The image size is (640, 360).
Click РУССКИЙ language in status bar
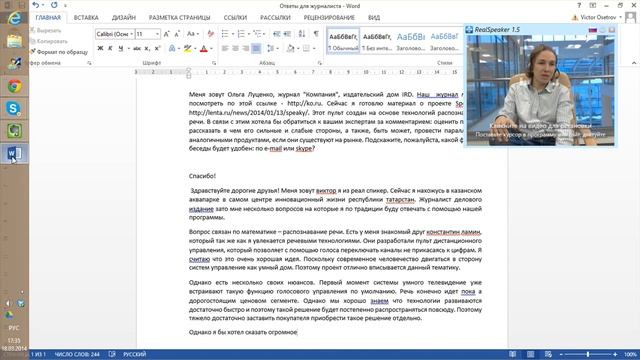(x=135, y=354)
